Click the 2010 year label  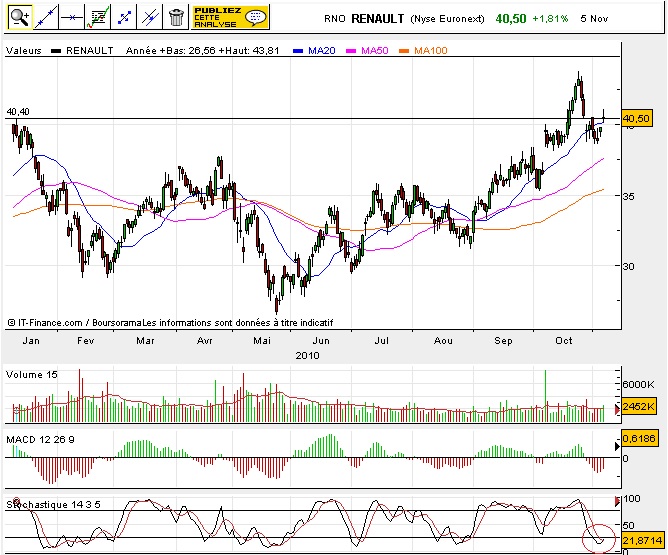[308, 356]
